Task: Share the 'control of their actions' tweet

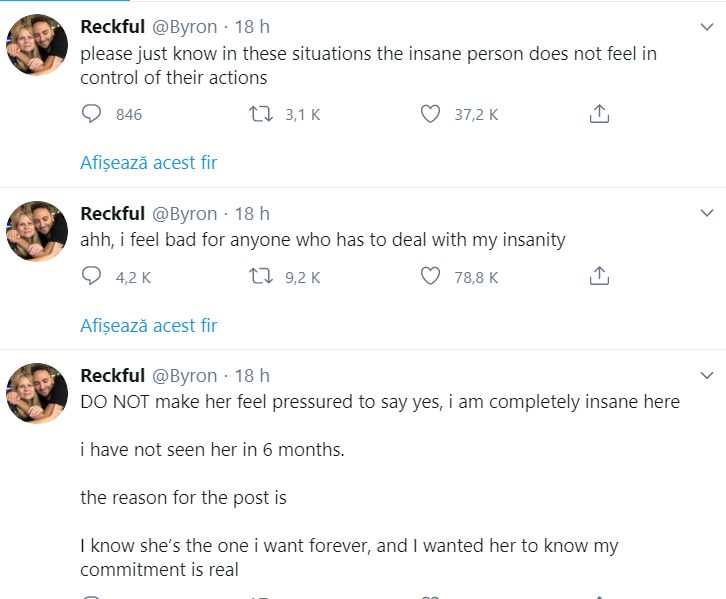Action: (x=599, y=114)
